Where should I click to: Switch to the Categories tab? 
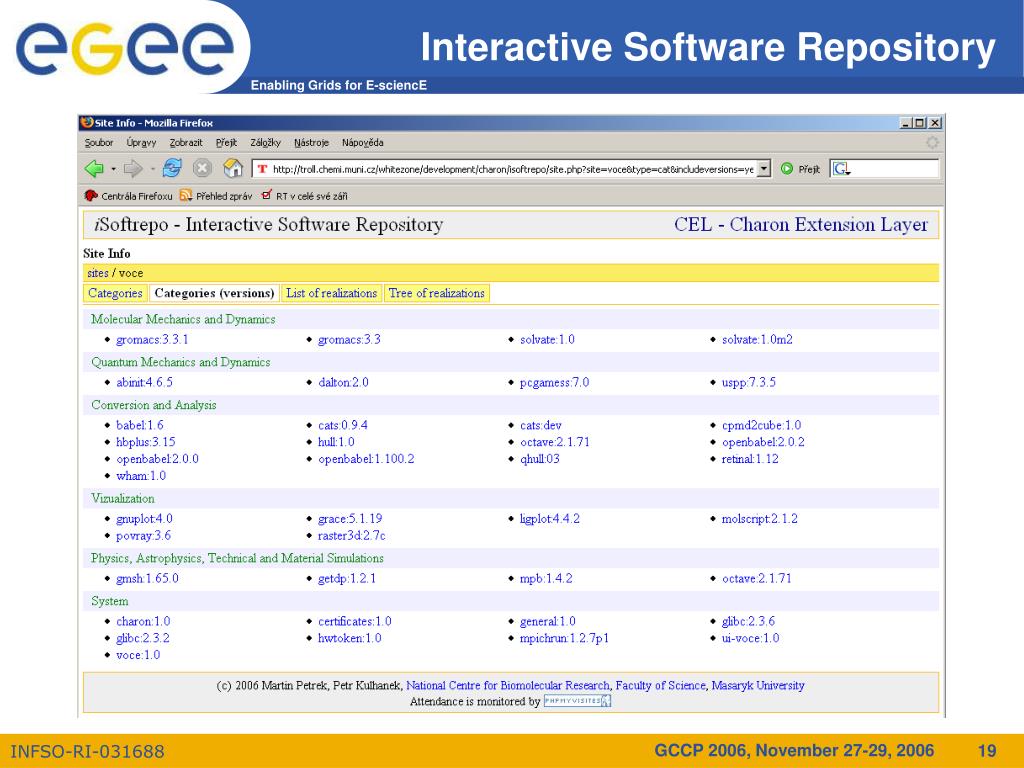[x=115, y=293]
